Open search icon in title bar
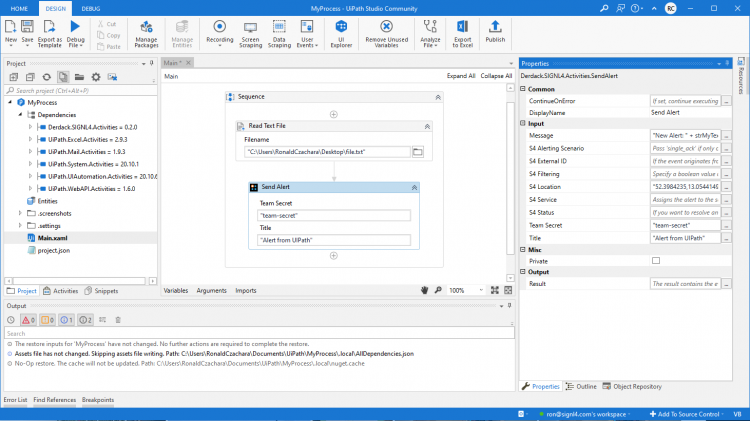This screenshot has width=750, height=421. [x=604, y=8]
